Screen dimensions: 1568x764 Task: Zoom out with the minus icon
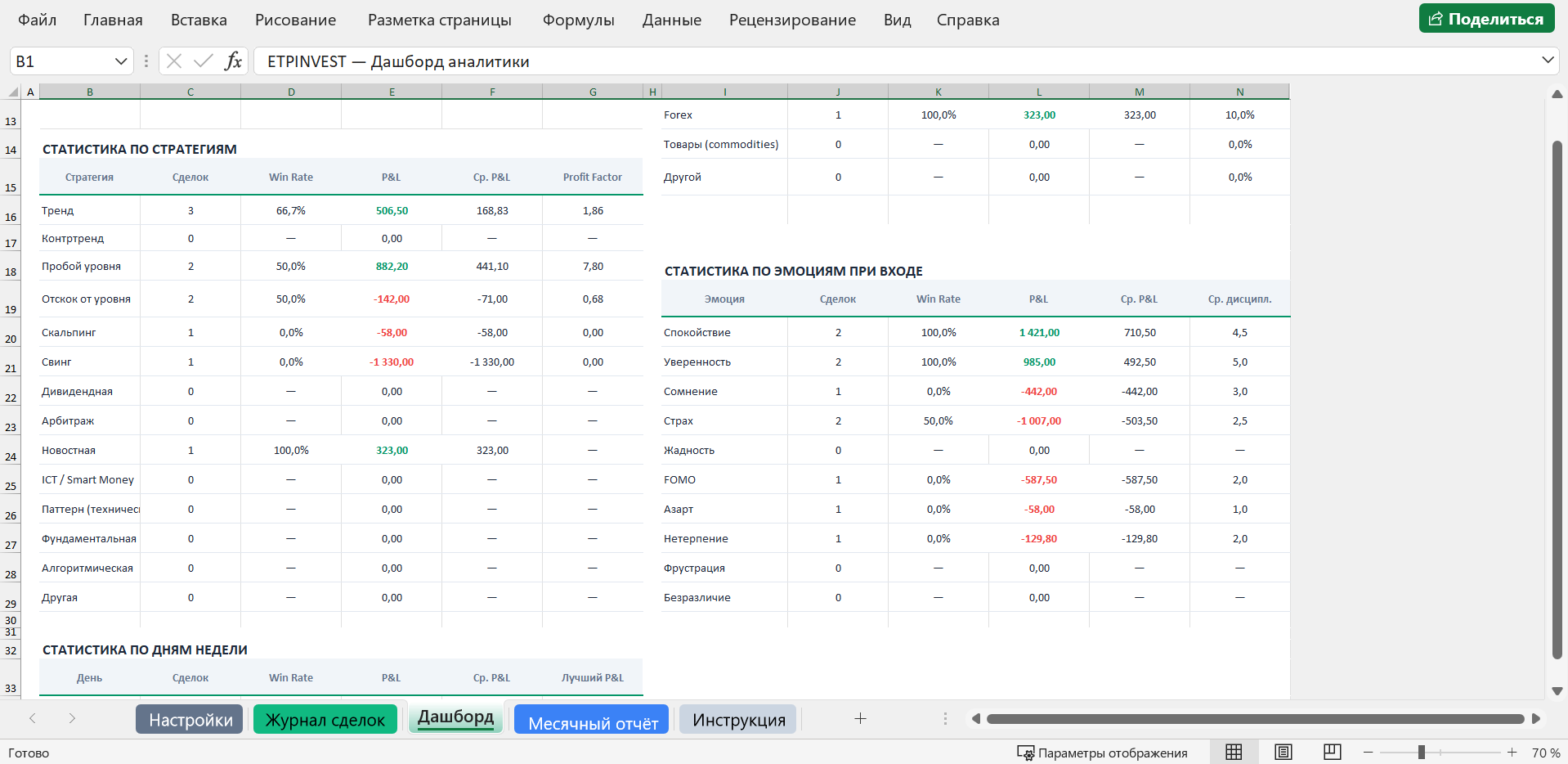pos(1369,753)
